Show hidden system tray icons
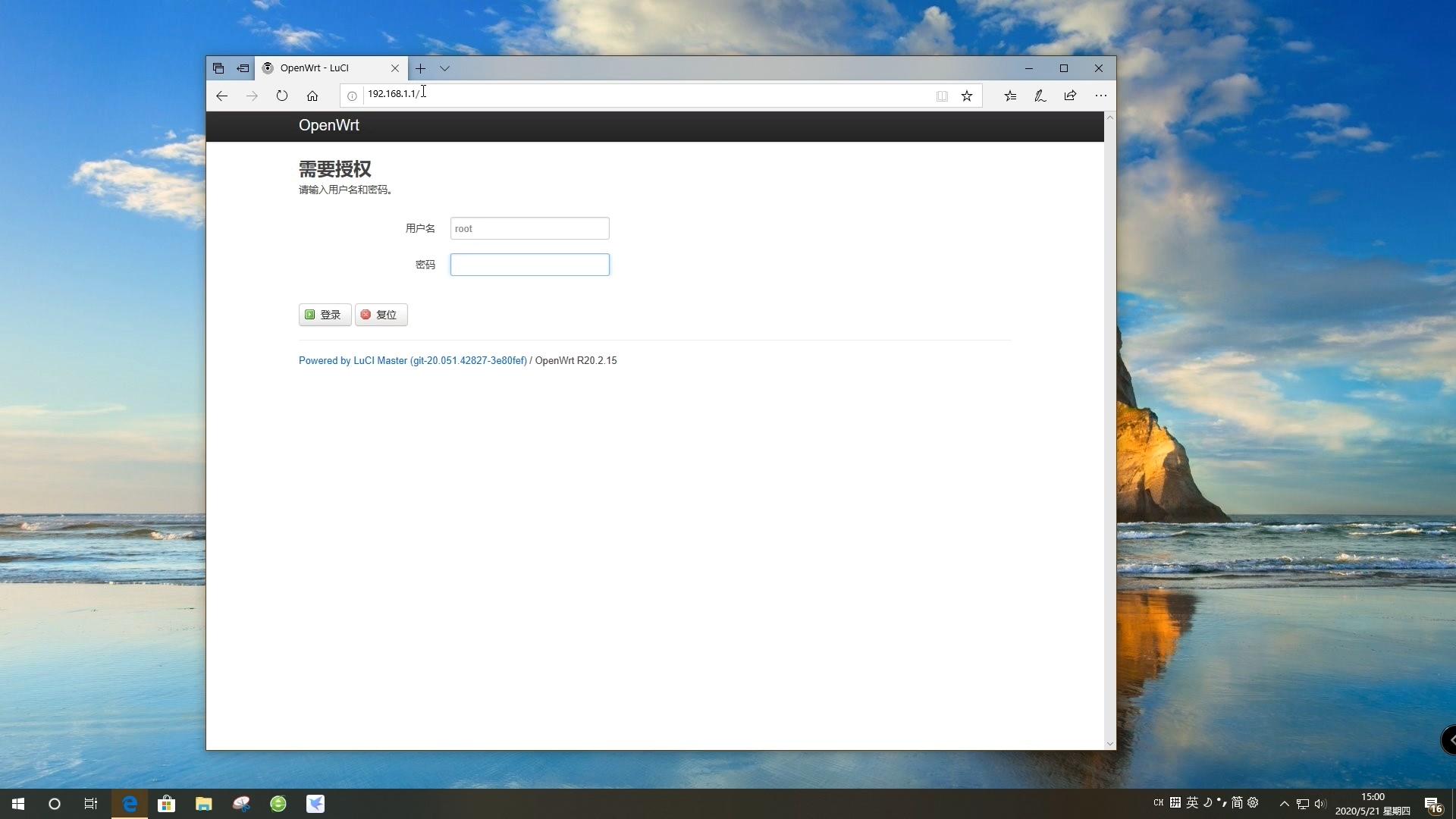1456x819 pixels. pyautogui.click(x=1285, y=804)
